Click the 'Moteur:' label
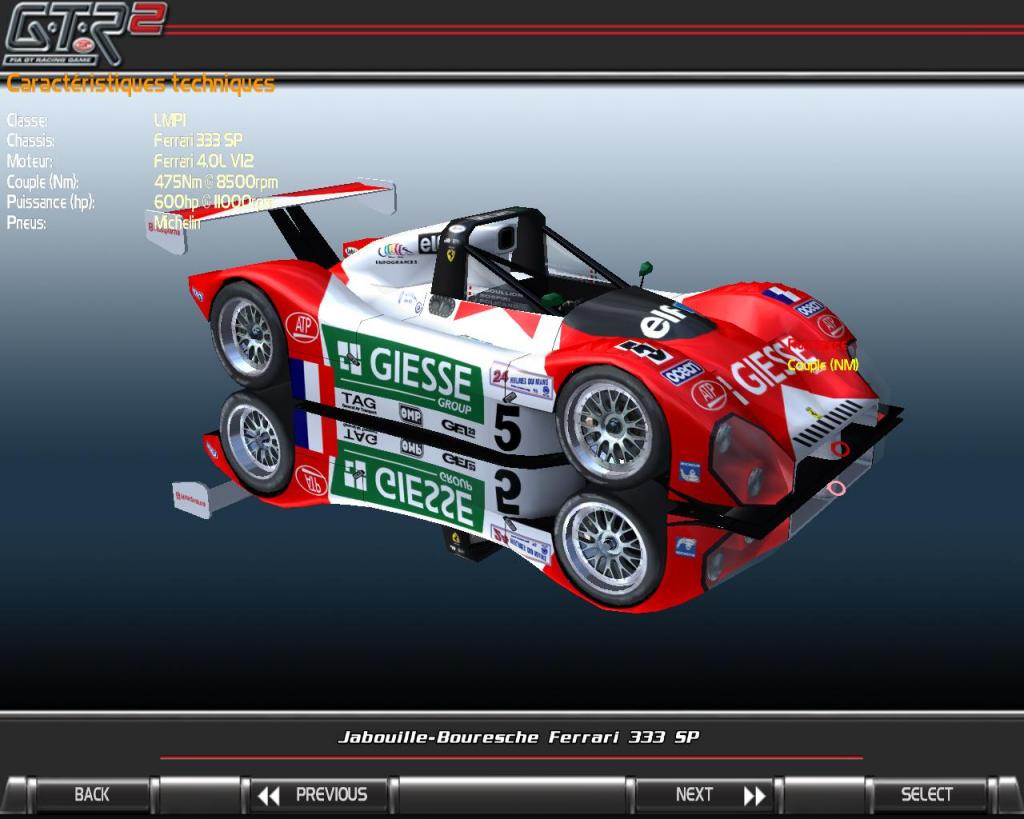This screenshot has height=819, width=1024. (x=29, y=161)
